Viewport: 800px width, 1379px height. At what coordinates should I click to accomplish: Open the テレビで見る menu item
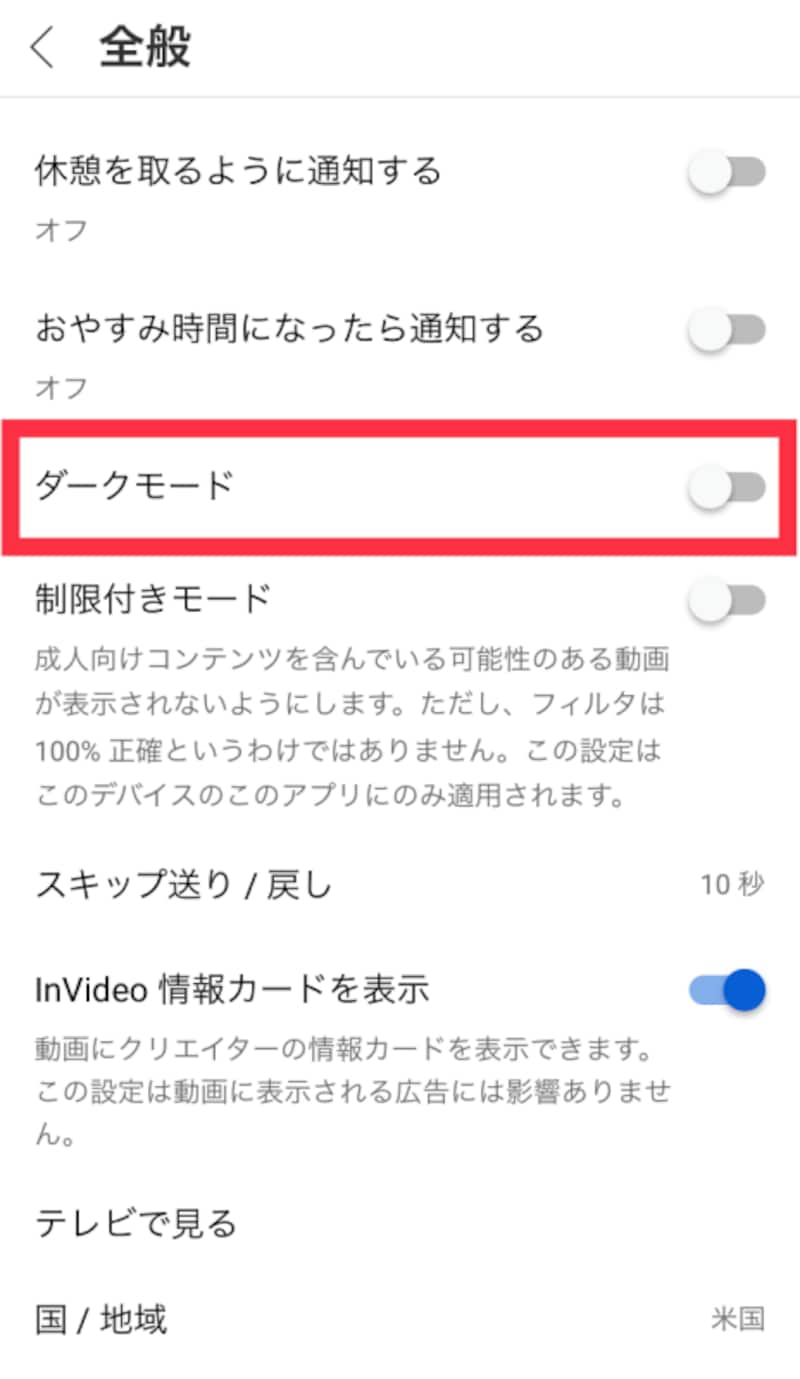point(400,1223)
